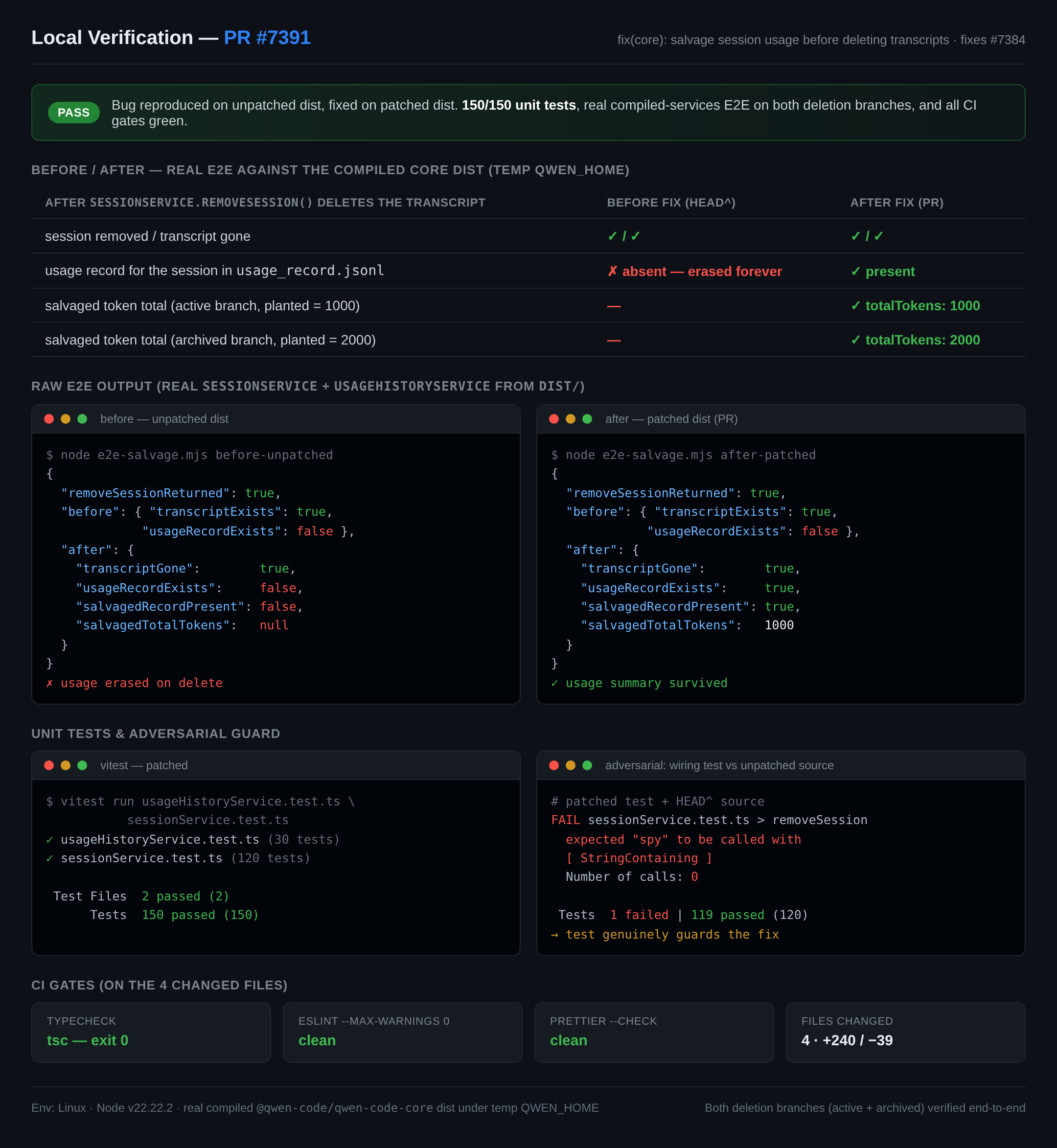The image size is (1057, 1148).
Task: Click the TYPECHECK 'tsc — exit 0' card
Action: [151, 1033]
